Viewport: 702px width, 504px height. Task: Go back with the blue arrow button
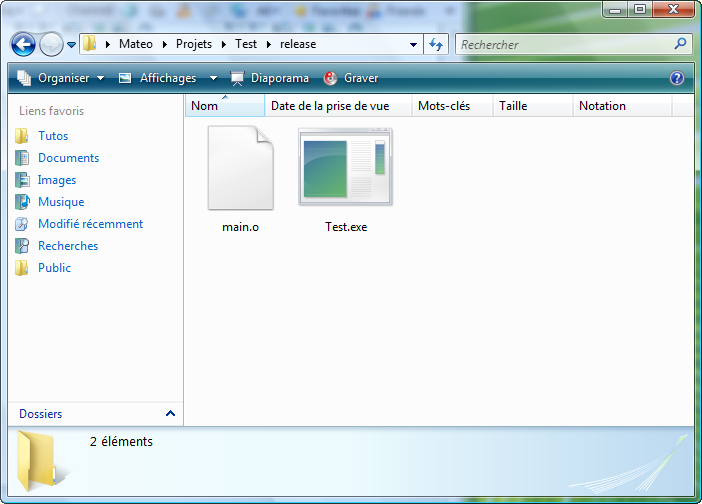coord(23,44)
